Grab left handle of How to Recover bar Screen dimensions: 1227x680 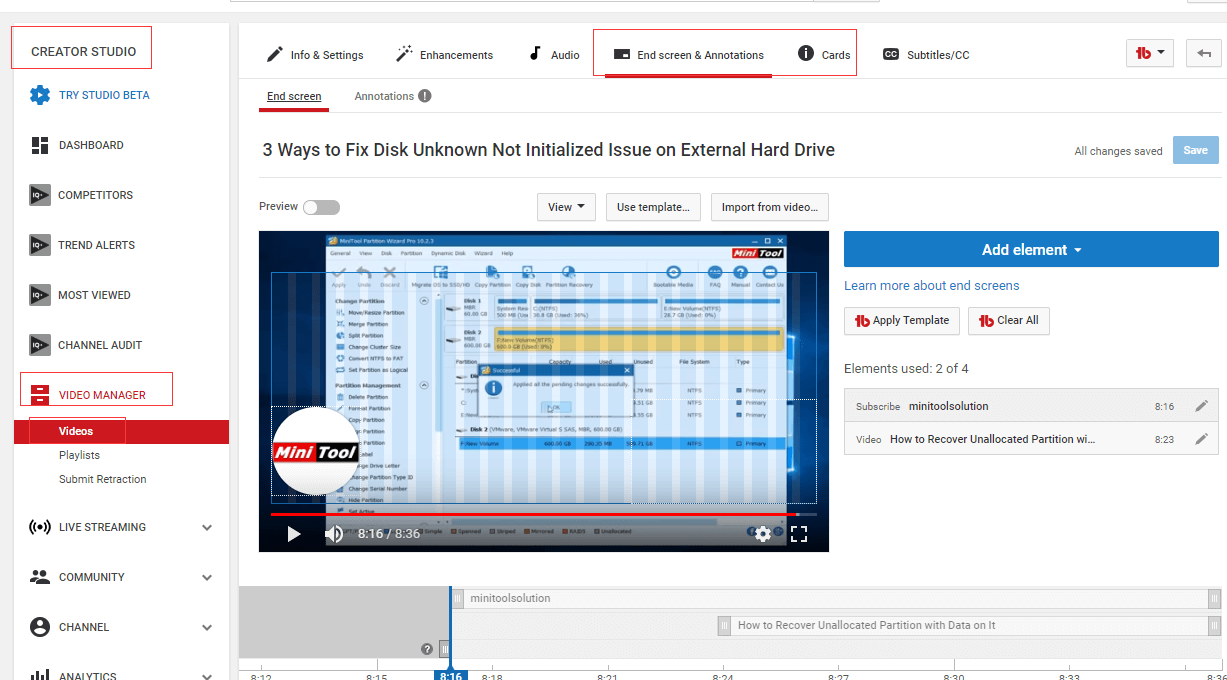point(724,625)
